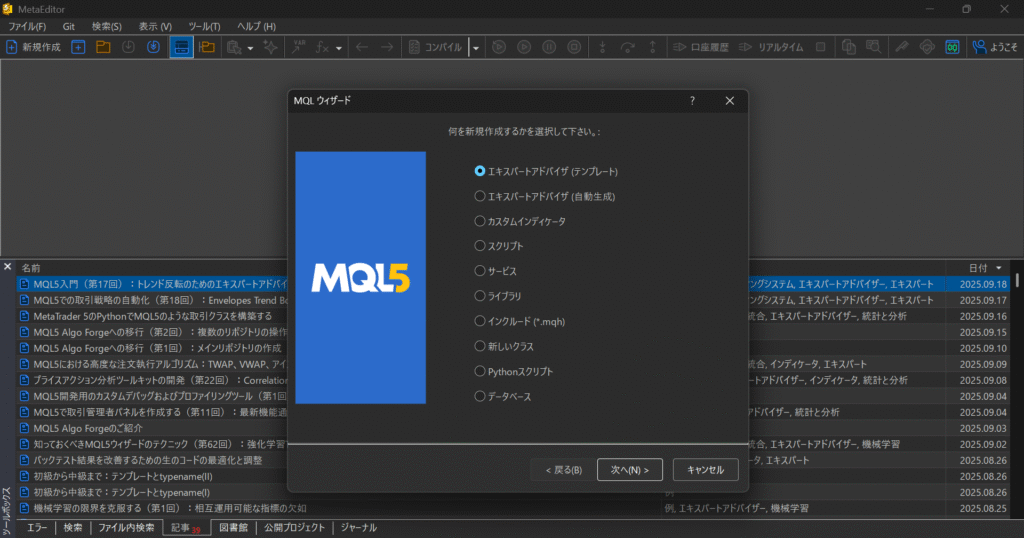The height and width of the screenshot is (538, 1024).
Task: Select カスタムインディケータ radio option
Action: pos(480,221)
